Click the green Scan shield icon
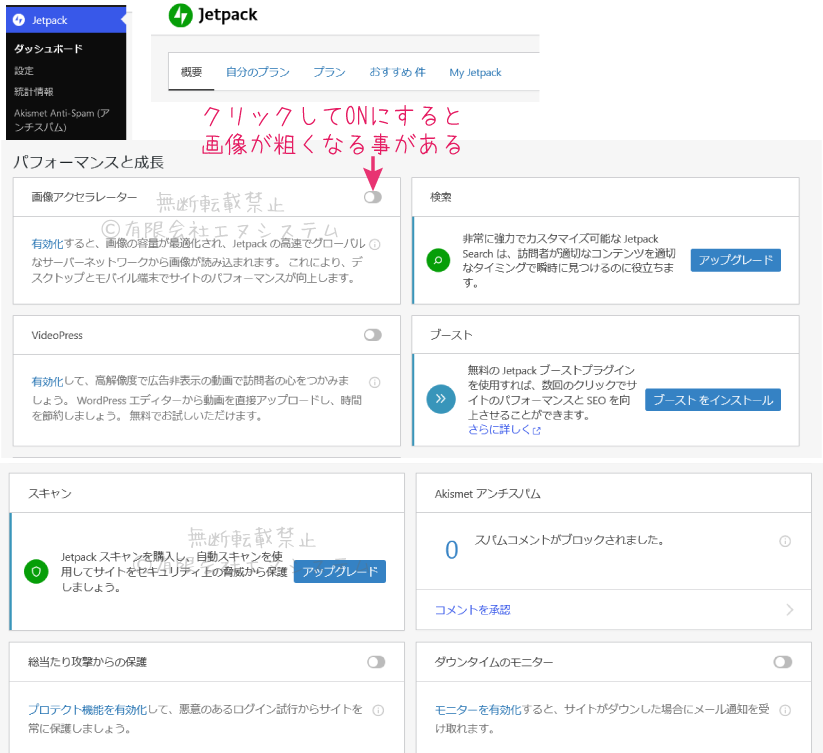The height and width of the screenshot is (753, 823). 36,571
